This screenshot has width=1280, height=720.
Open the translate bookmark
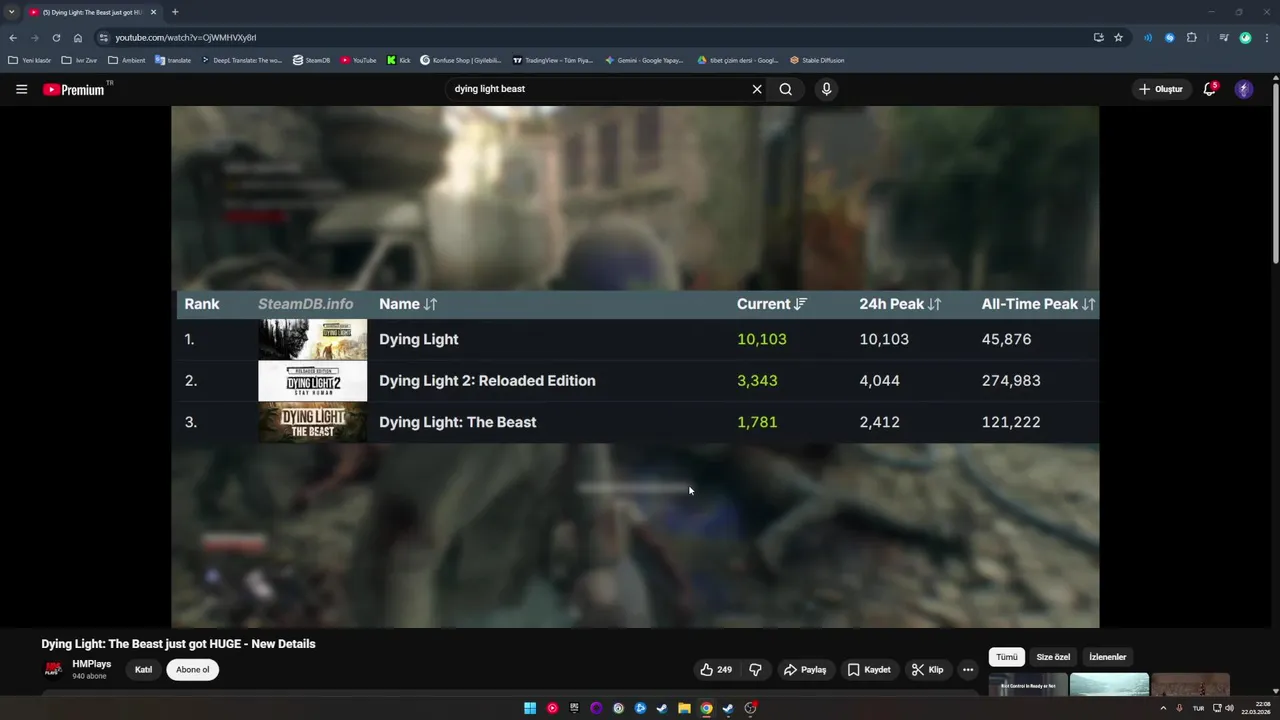(173, 60)
